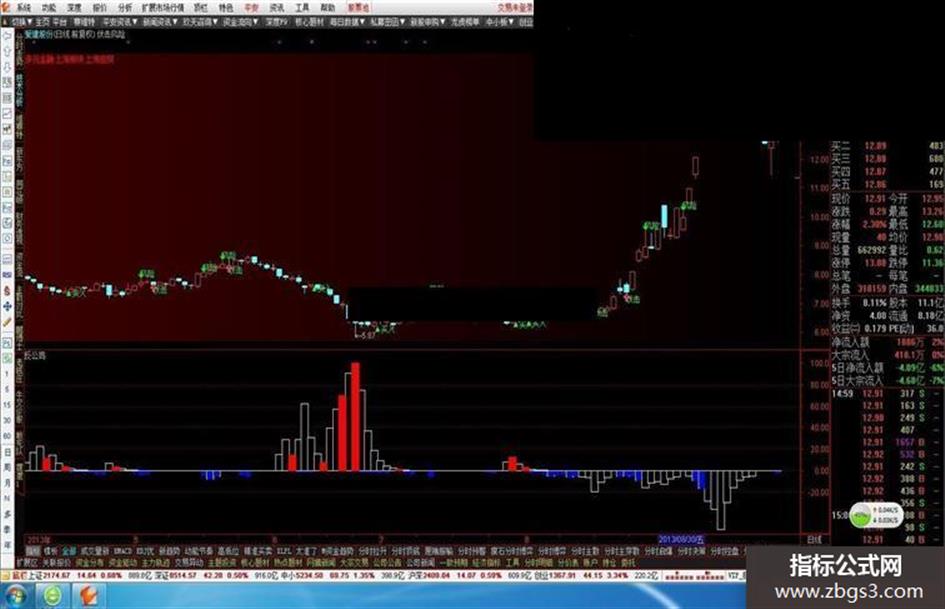Click the highlighted date marker on time axis

(681, 538)
